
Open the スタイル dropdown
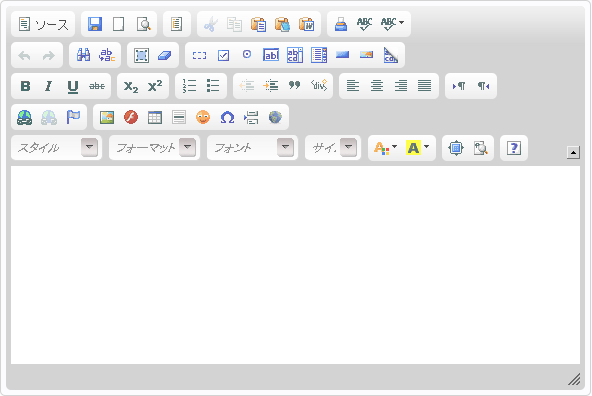point(56,148)
